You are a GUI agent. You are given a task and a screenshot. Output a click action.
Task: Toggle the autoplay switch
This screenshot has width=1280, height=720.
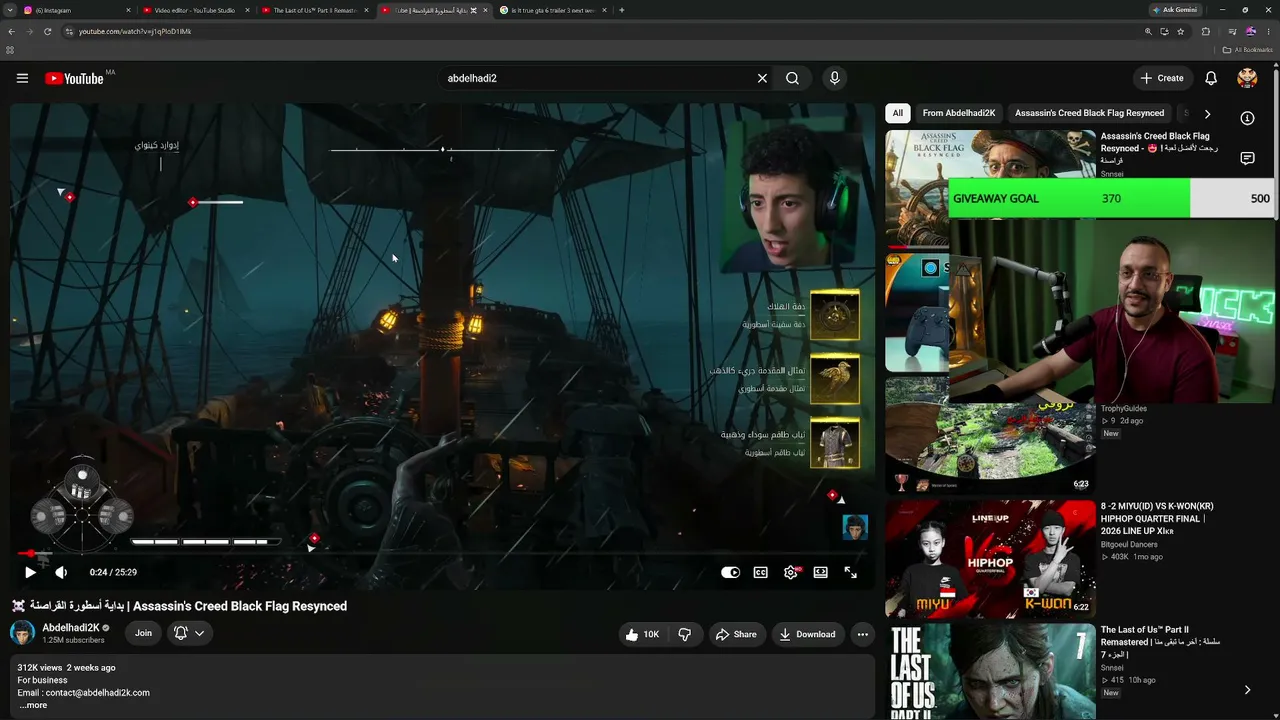tap(731, 572)
